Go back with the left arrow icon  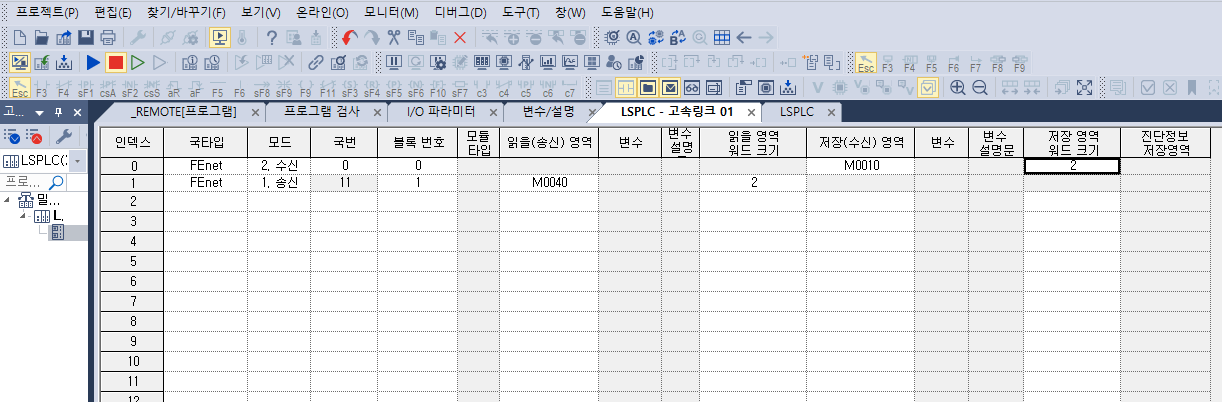coord(744,38)
